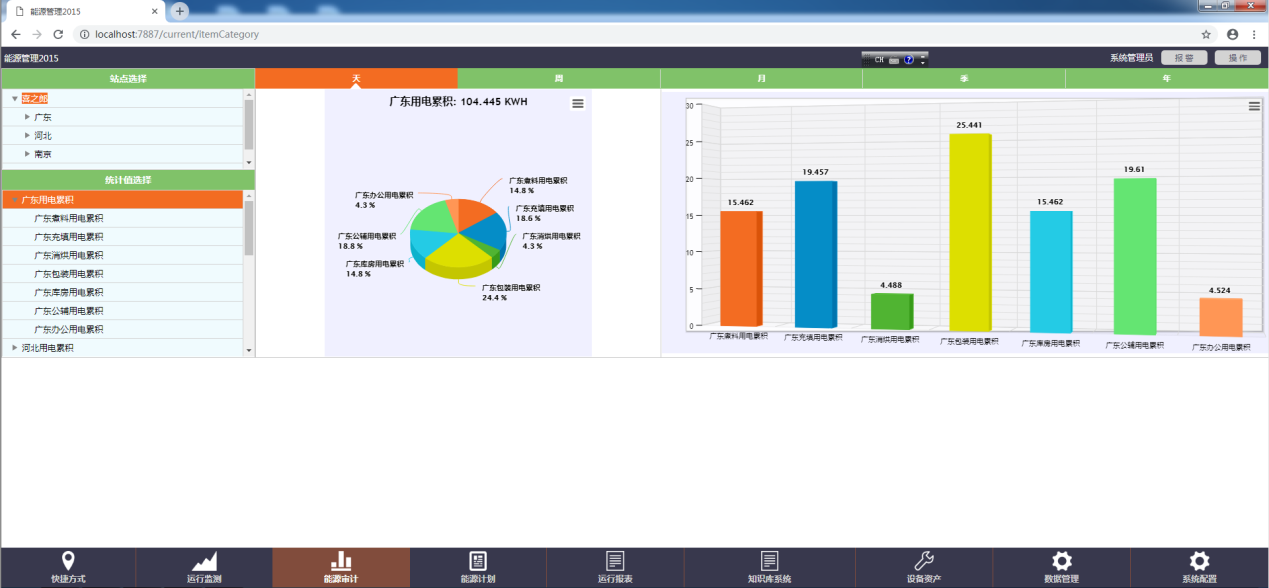Bookmark this page with the star icon

click(1206, 34)
